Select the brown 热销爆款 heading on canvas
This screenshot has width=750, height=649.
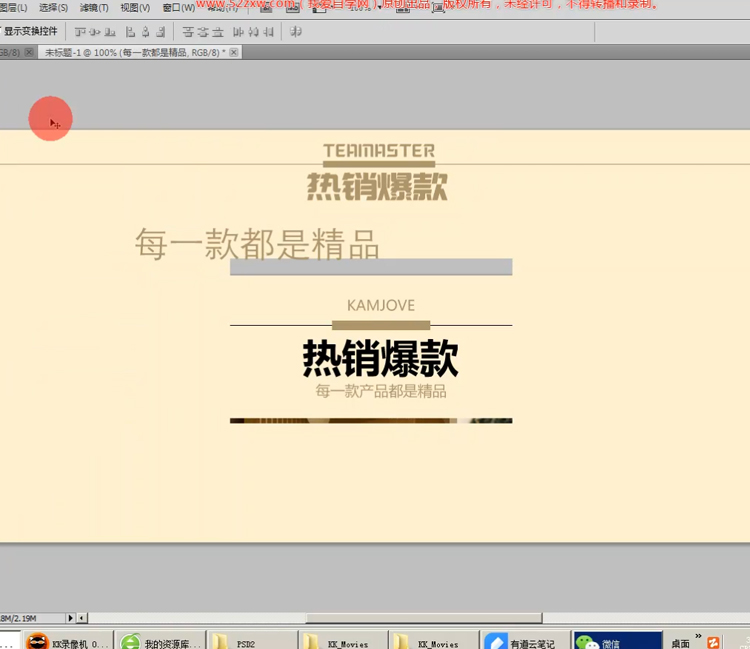tap(377, 187)
